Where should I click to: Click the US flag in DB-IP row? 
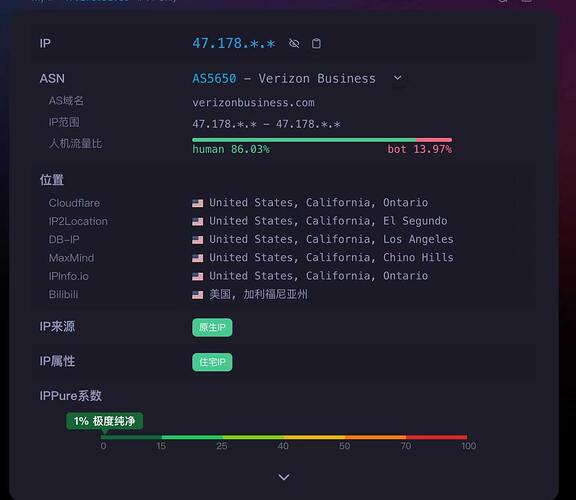click(198, 240)
